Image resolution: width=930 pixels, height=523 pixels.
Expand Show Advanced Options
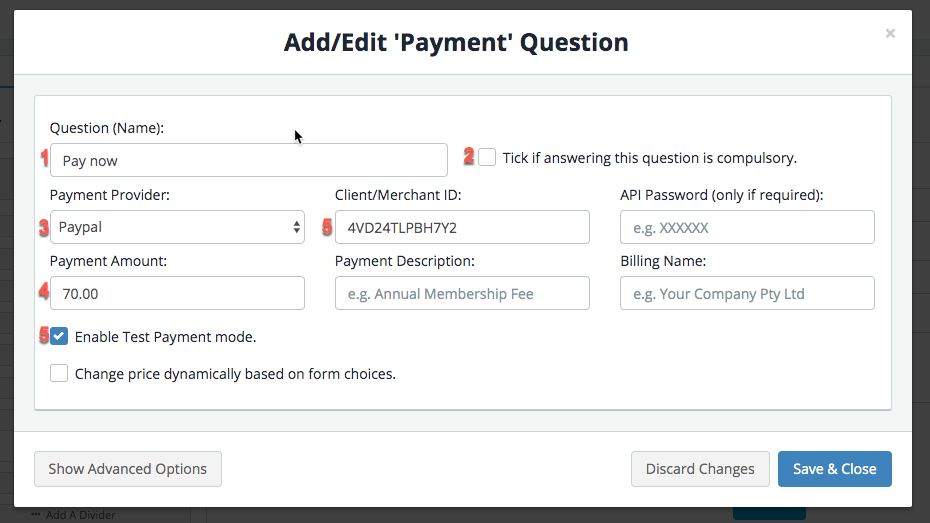[128, 468]
